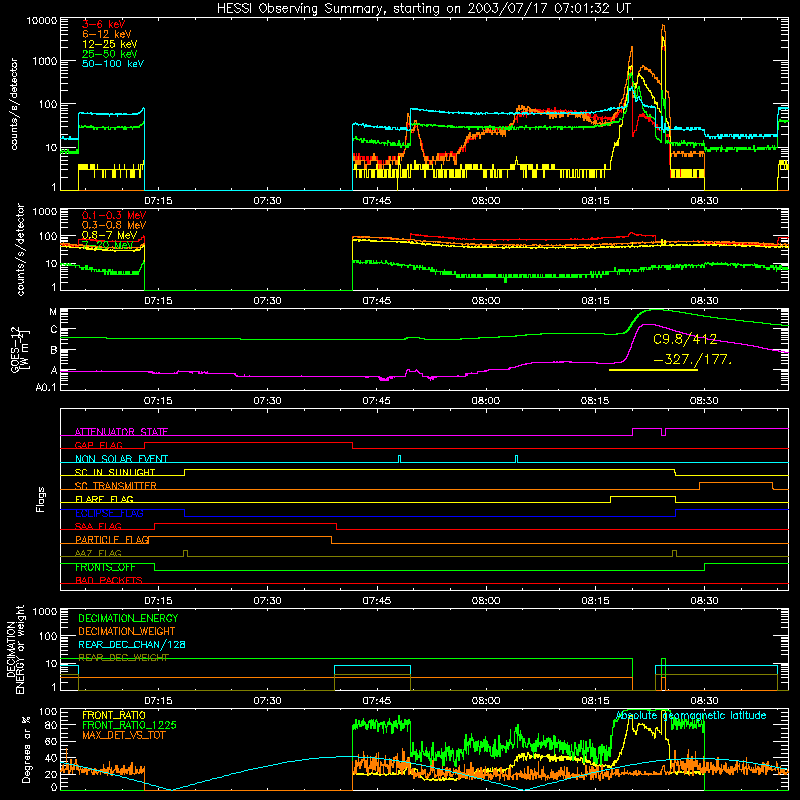Select the 07:45 tick under the MeV panel
The image size is (800, 800).
pyautogui.click(x=377, y=301)
